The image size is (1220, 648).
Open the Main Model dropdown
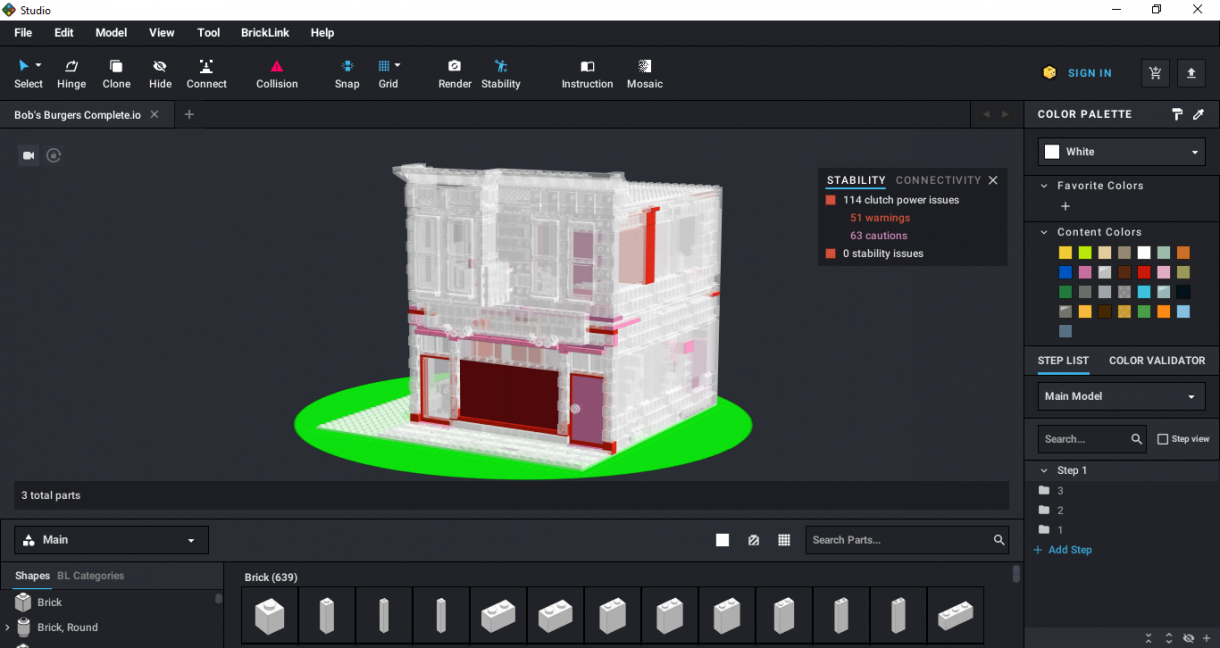[1121, 396]
